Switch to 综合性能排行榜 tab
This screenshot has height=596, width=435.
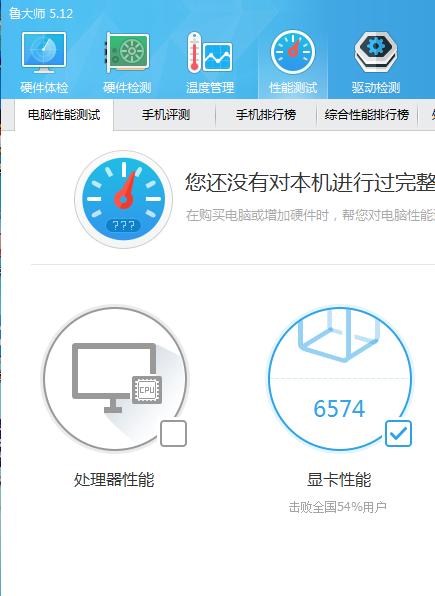click(367, 115)
